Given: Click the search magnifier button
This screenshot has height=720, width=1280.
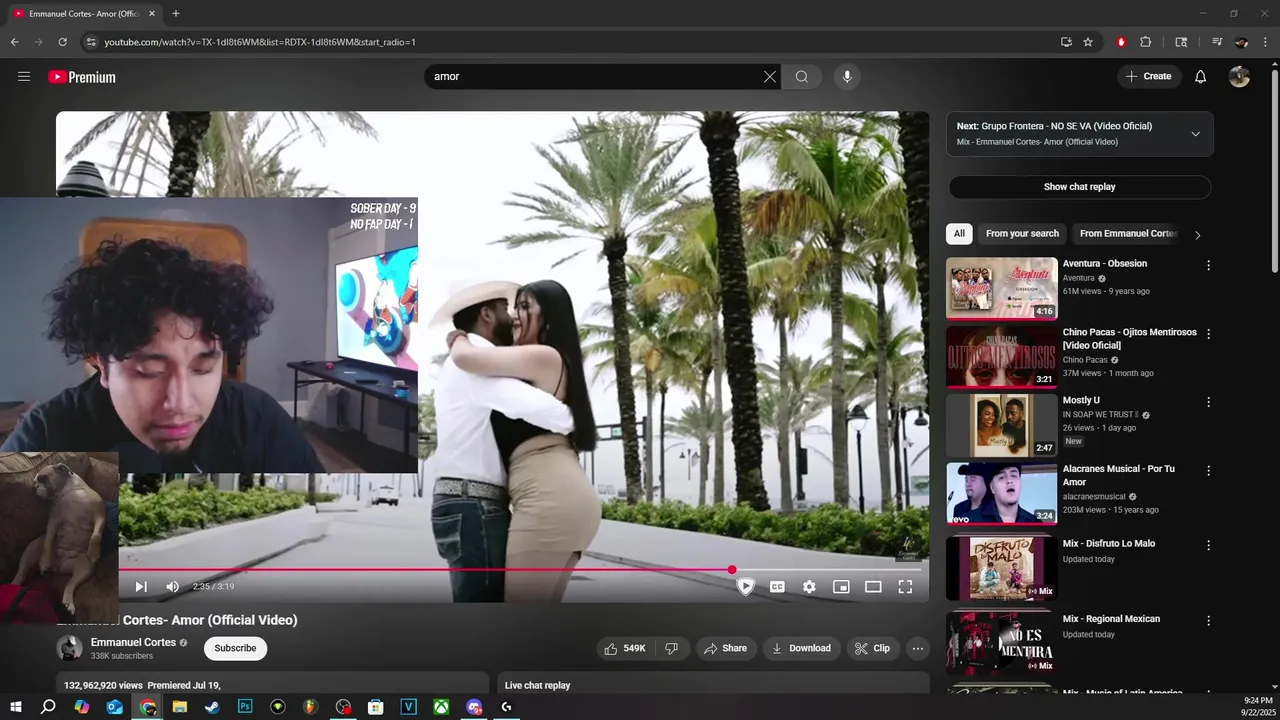Looking at the screenshot, I should (802, 76).
